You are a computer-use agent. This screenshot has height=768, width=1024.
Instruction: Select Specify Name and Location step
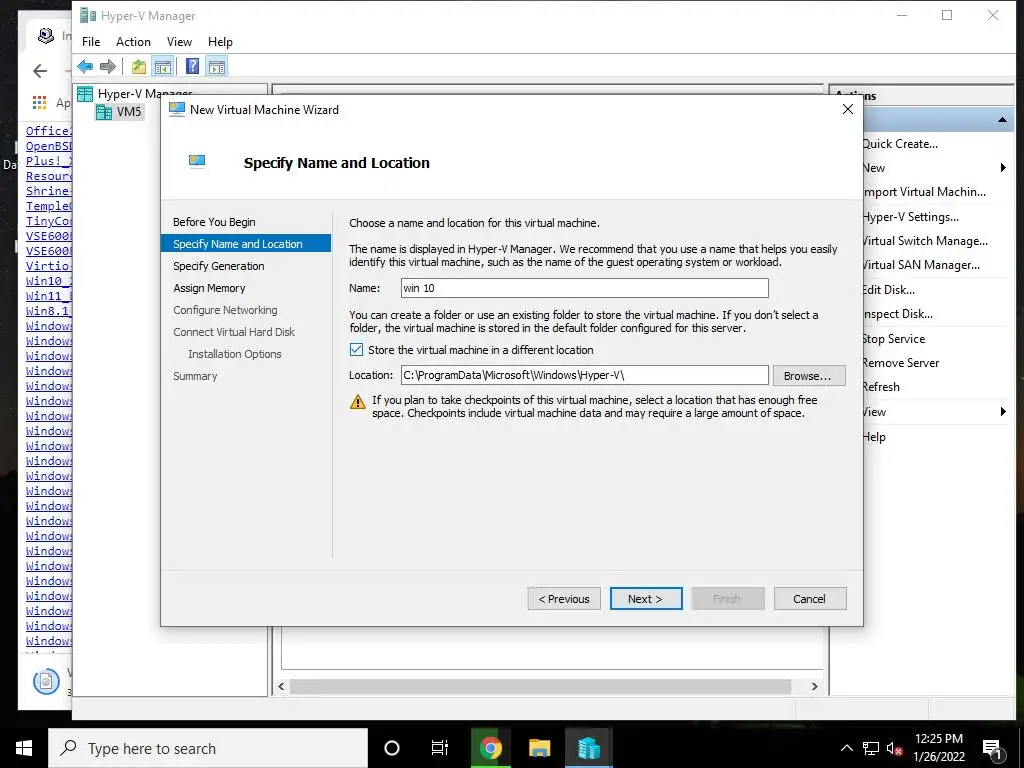[246, 244]
